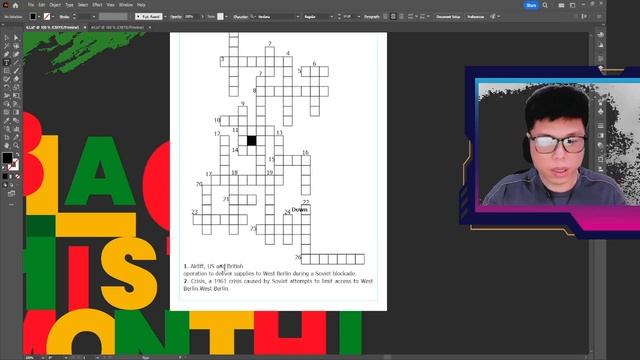Set paint to None

tap(18, 176)
